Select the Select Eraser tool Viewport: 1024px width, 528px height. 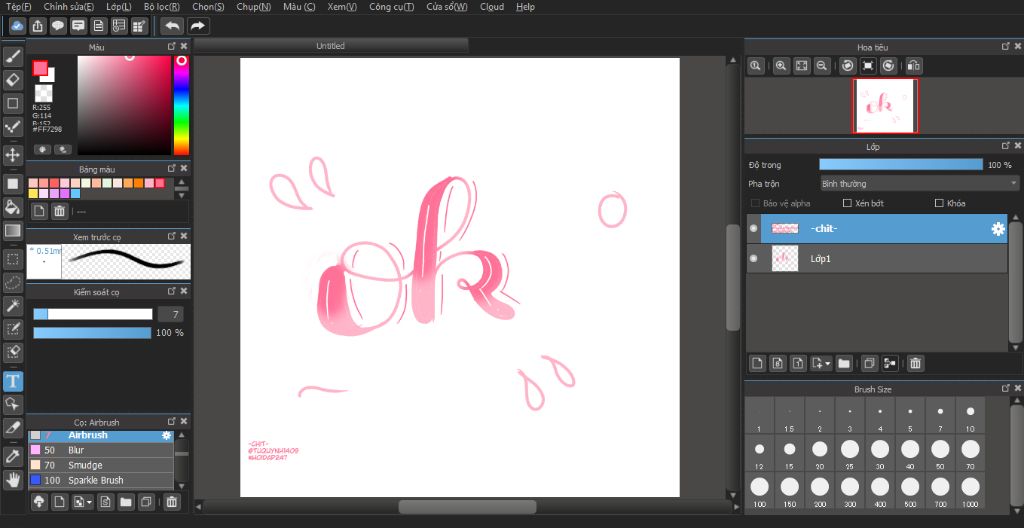pos(12,352)
